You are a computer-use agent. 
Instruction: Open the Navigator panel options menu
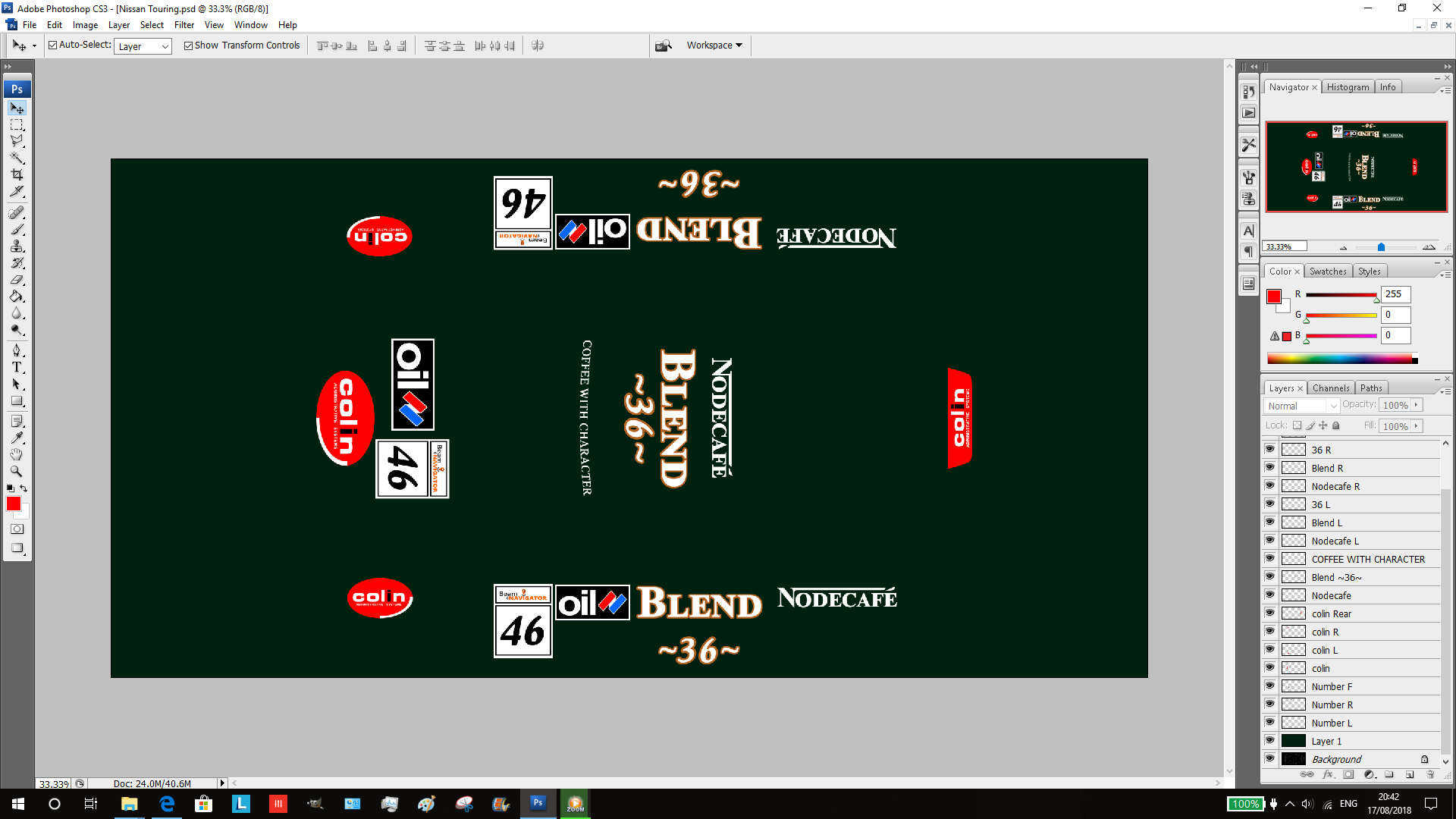point(1445,90)
